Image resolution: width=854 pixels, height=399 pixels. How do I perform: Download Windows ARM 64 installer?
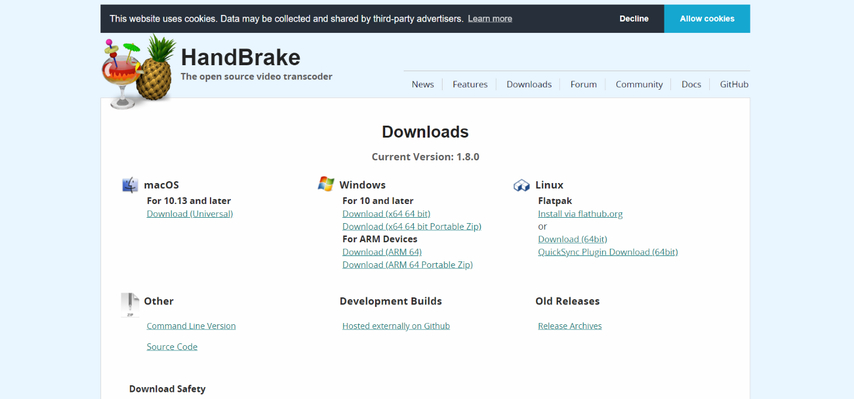tap(382, 251)
